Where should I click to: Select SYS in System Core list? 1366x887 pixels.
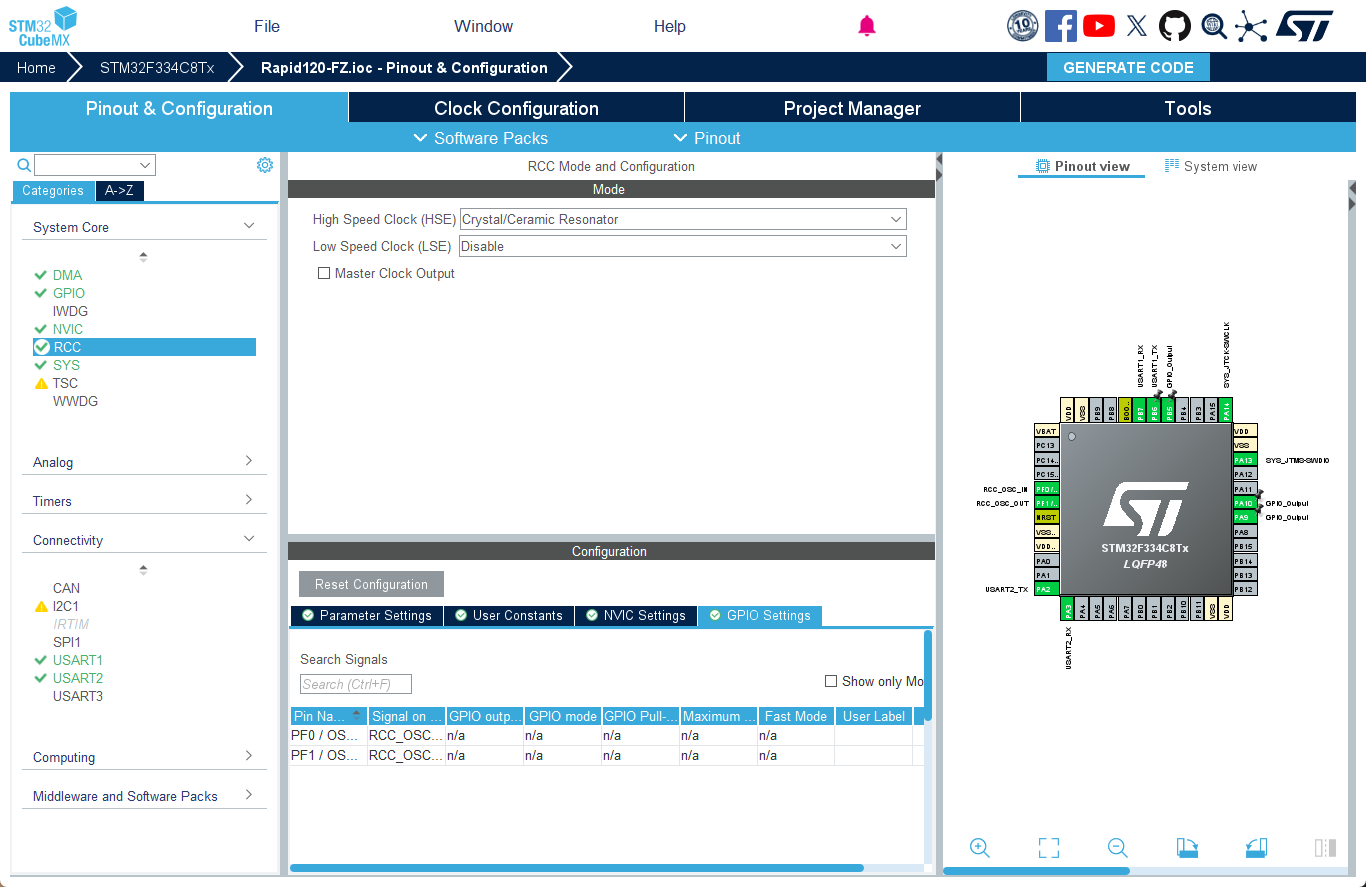66,365
